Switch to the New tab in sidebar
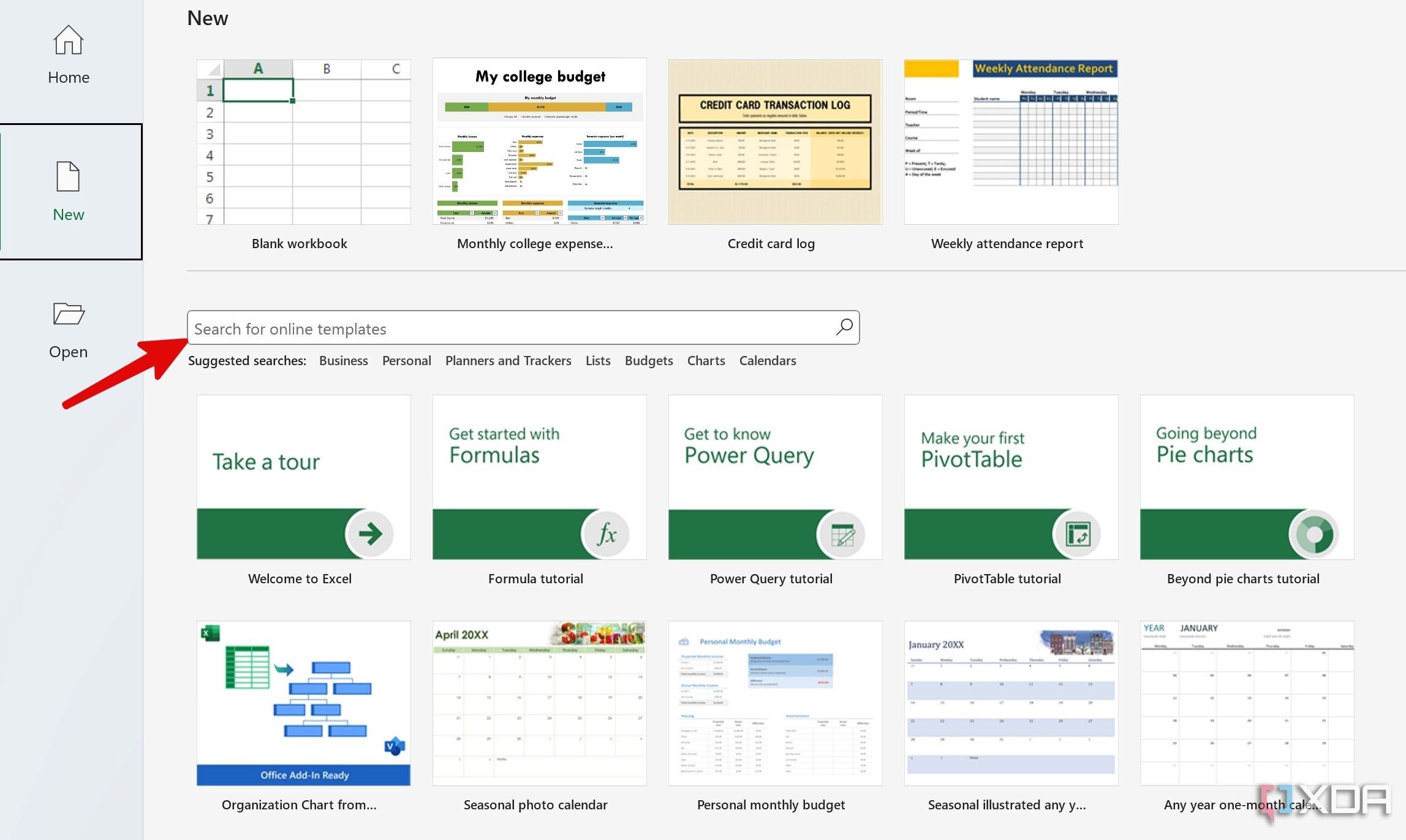Viewport: 1406px width, 840px height. pyautogui.click(x=68, y=190)
